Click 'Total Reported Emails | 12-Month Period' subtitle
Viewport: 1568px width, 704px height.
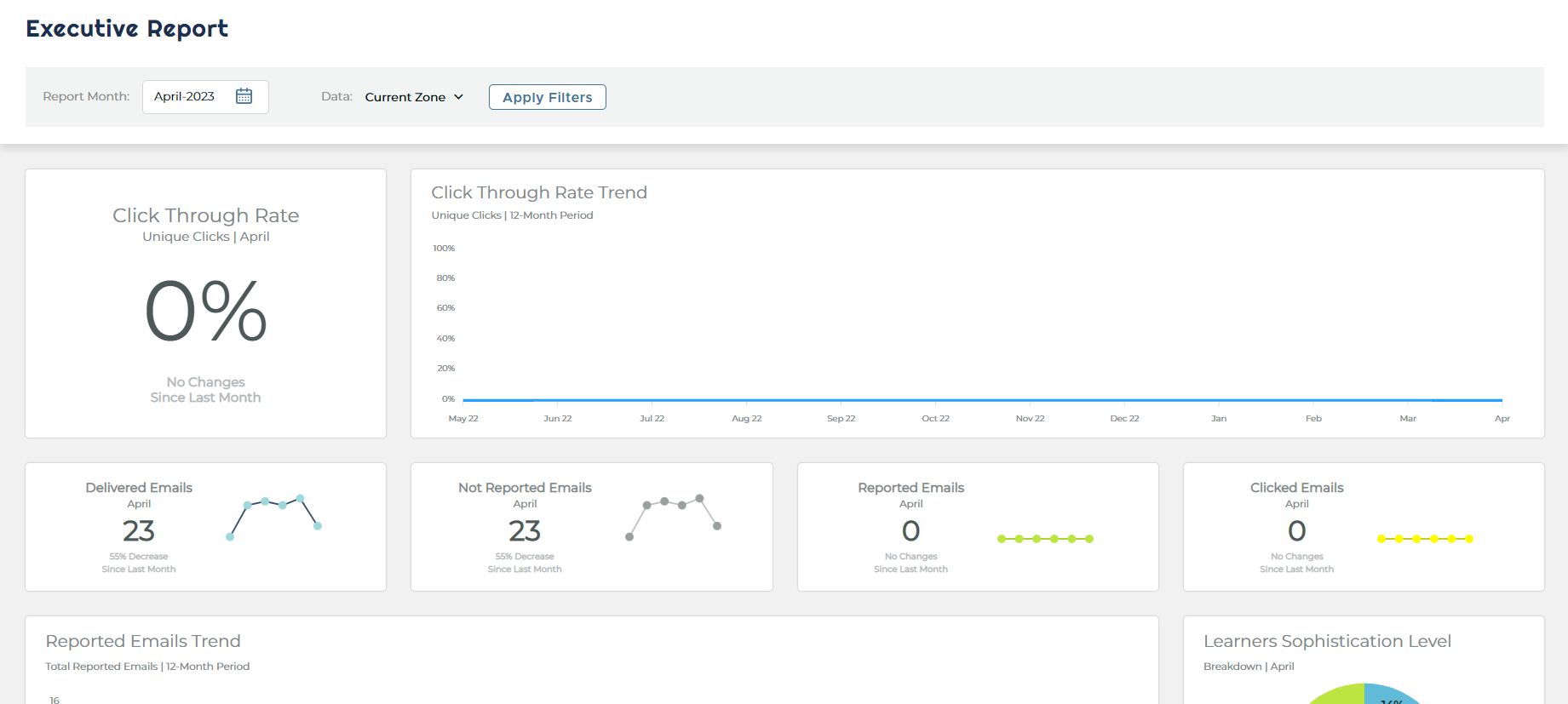point(147,667)
